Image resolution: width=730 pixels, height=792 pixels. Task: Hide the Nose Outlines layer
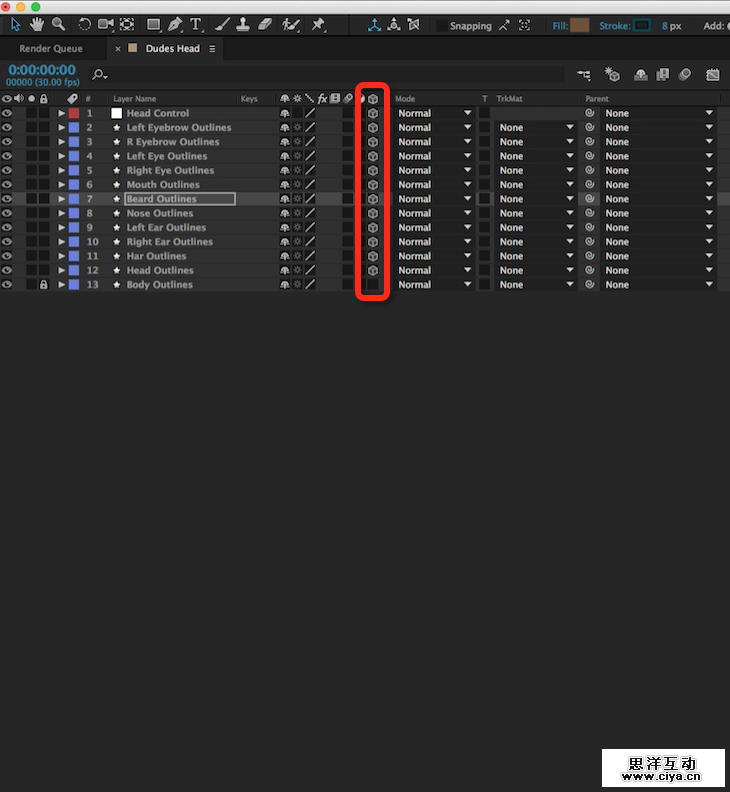7,213
